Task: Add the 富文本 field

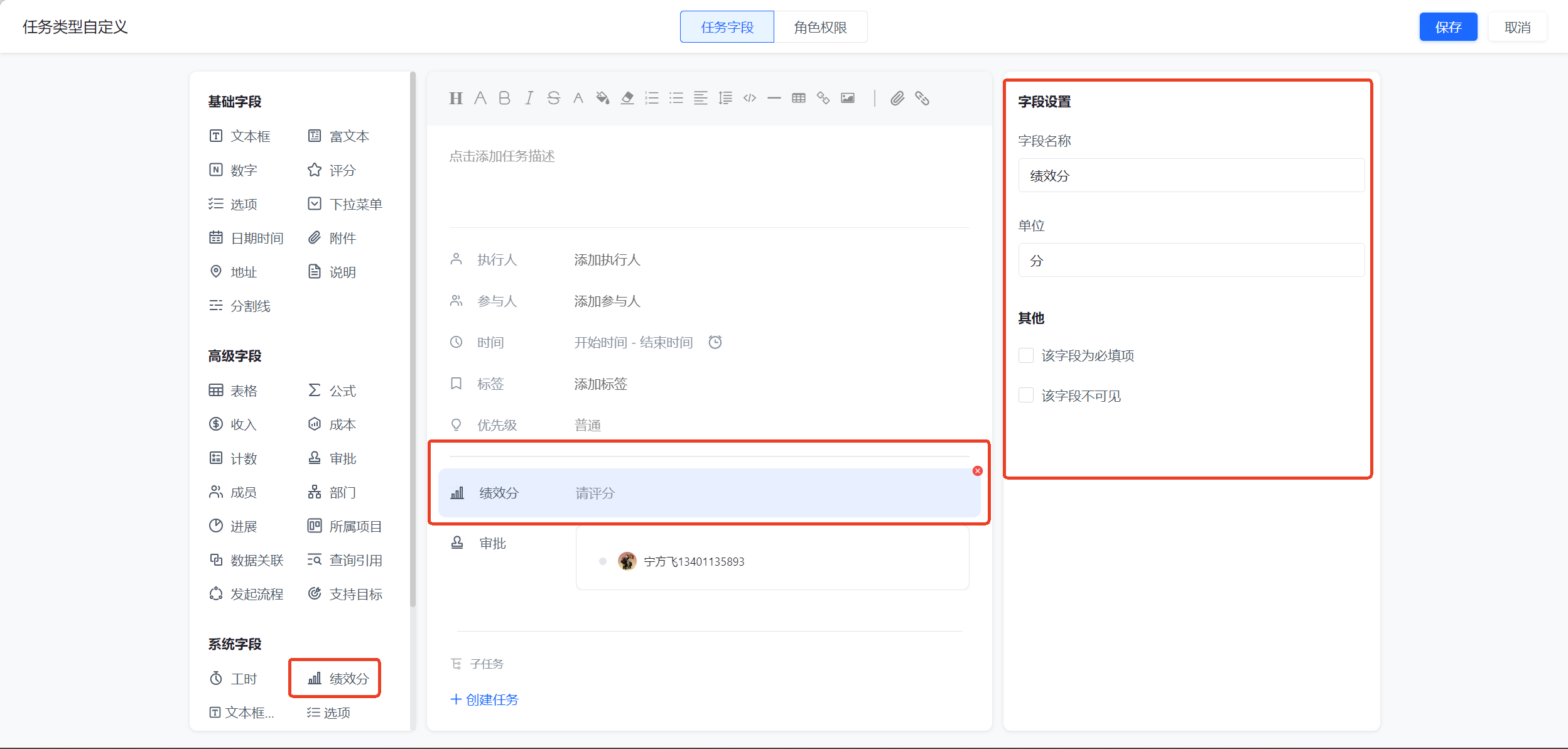Action: [338, 136]
